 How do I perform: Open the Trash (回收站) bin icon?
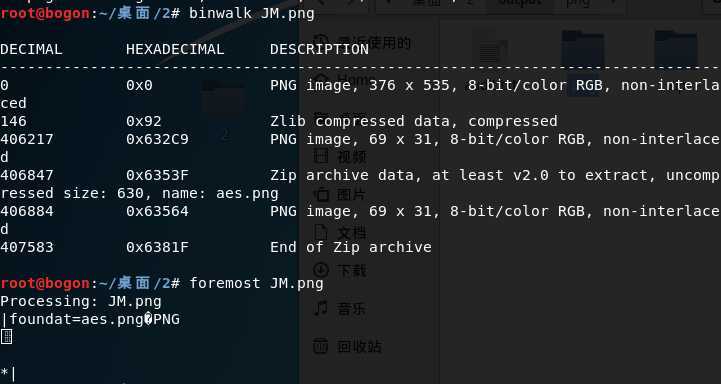click(321, 346)
